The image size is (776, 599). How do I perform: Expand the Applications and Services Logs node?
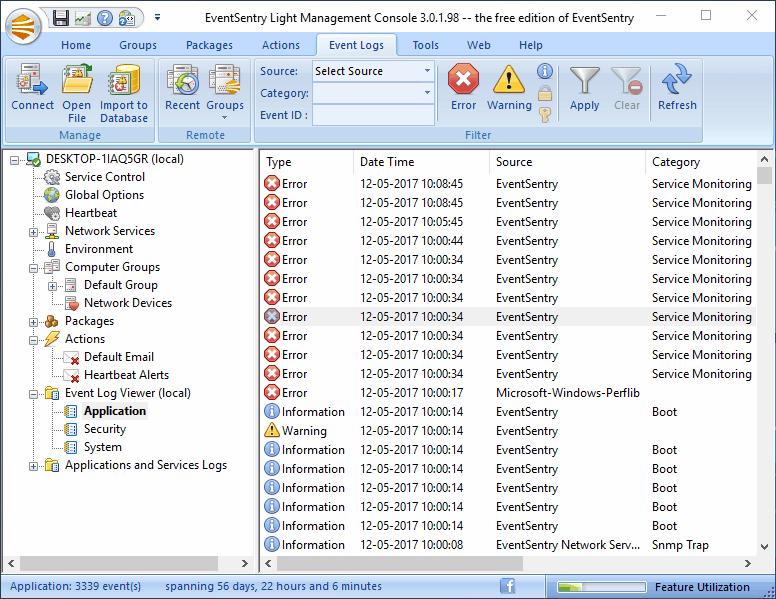coord(33,466)
